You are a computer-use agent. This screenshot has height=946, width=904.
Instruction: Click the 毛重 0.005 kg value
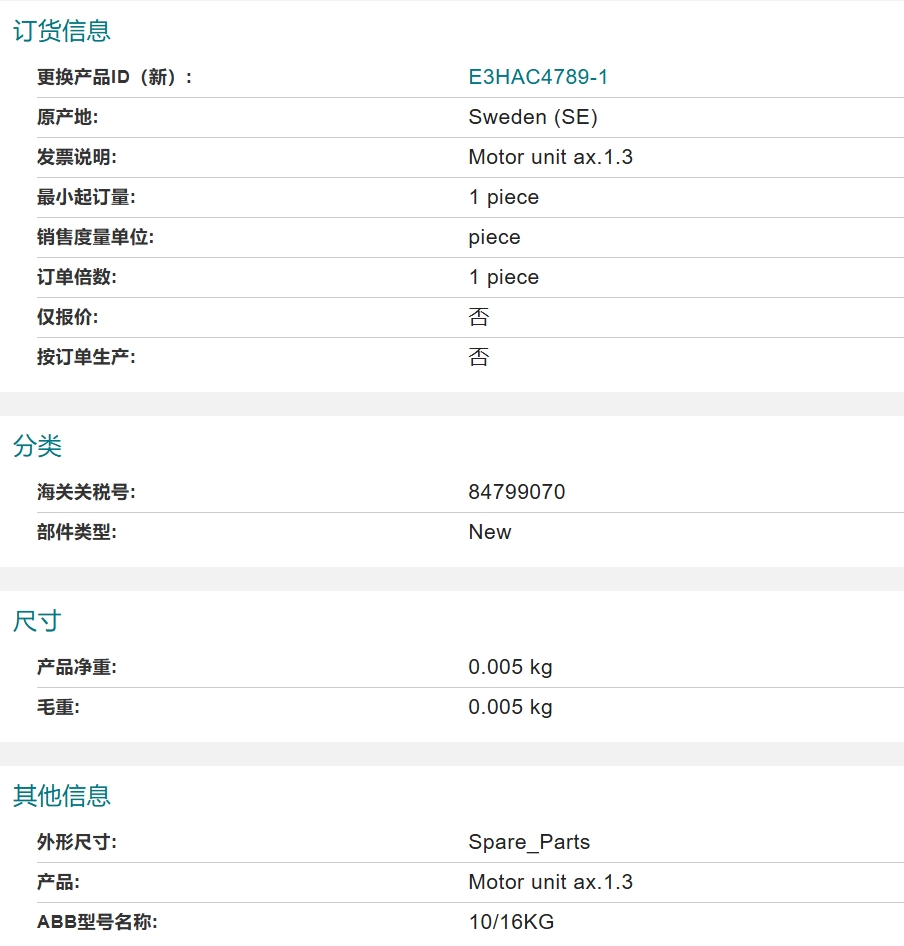[510, 707]
